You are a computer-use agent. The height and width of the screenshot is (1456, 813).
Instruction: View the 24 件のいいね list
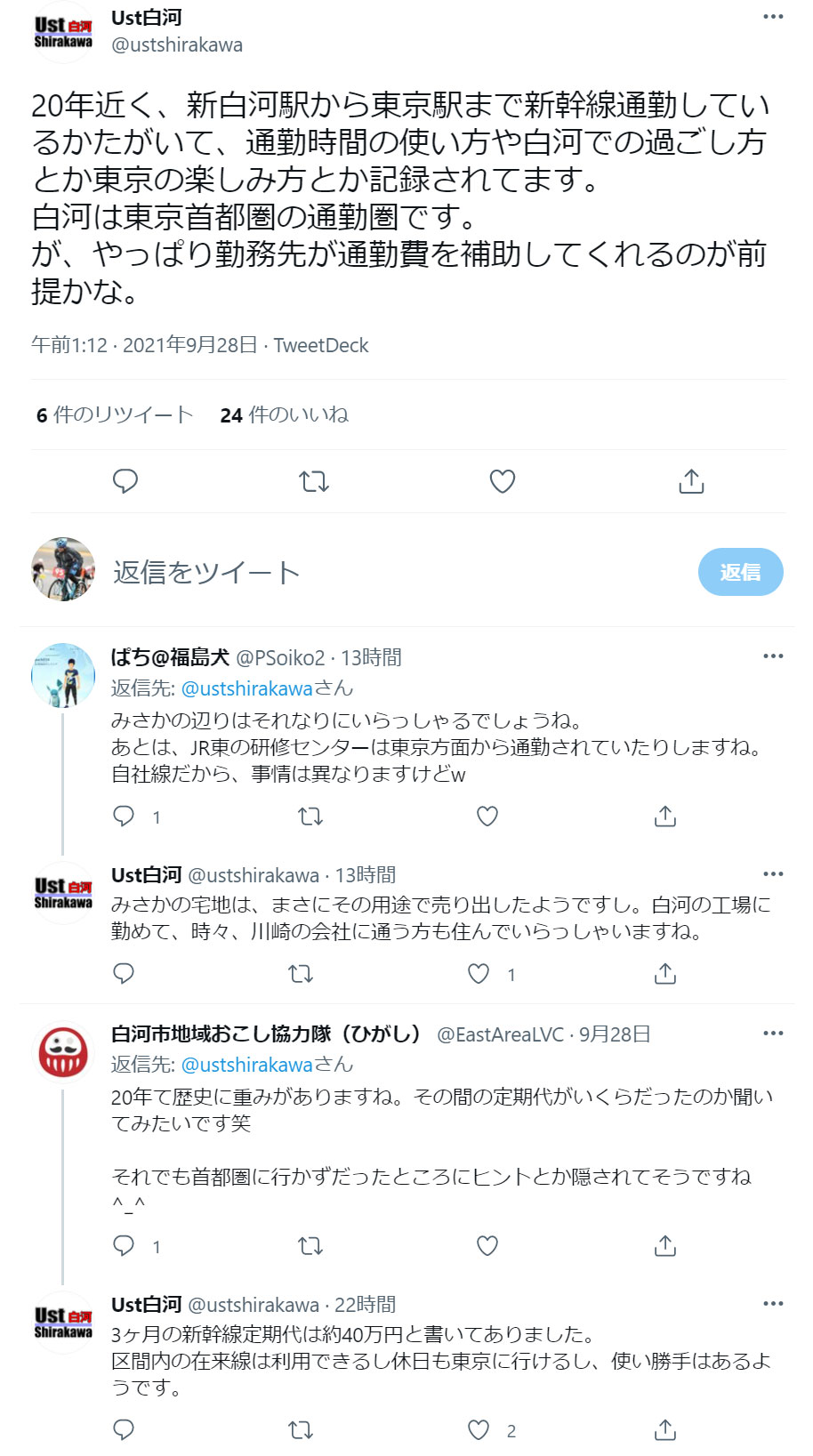[284, 414]
